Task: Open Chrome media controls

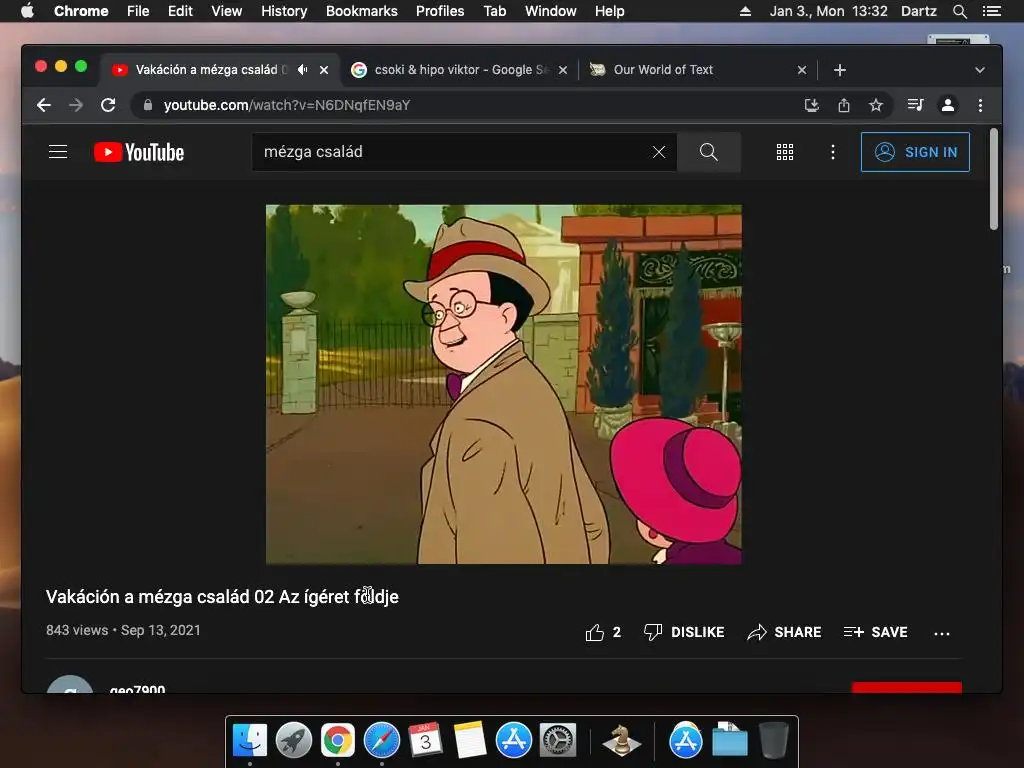Action: click(x=915, y=105)
